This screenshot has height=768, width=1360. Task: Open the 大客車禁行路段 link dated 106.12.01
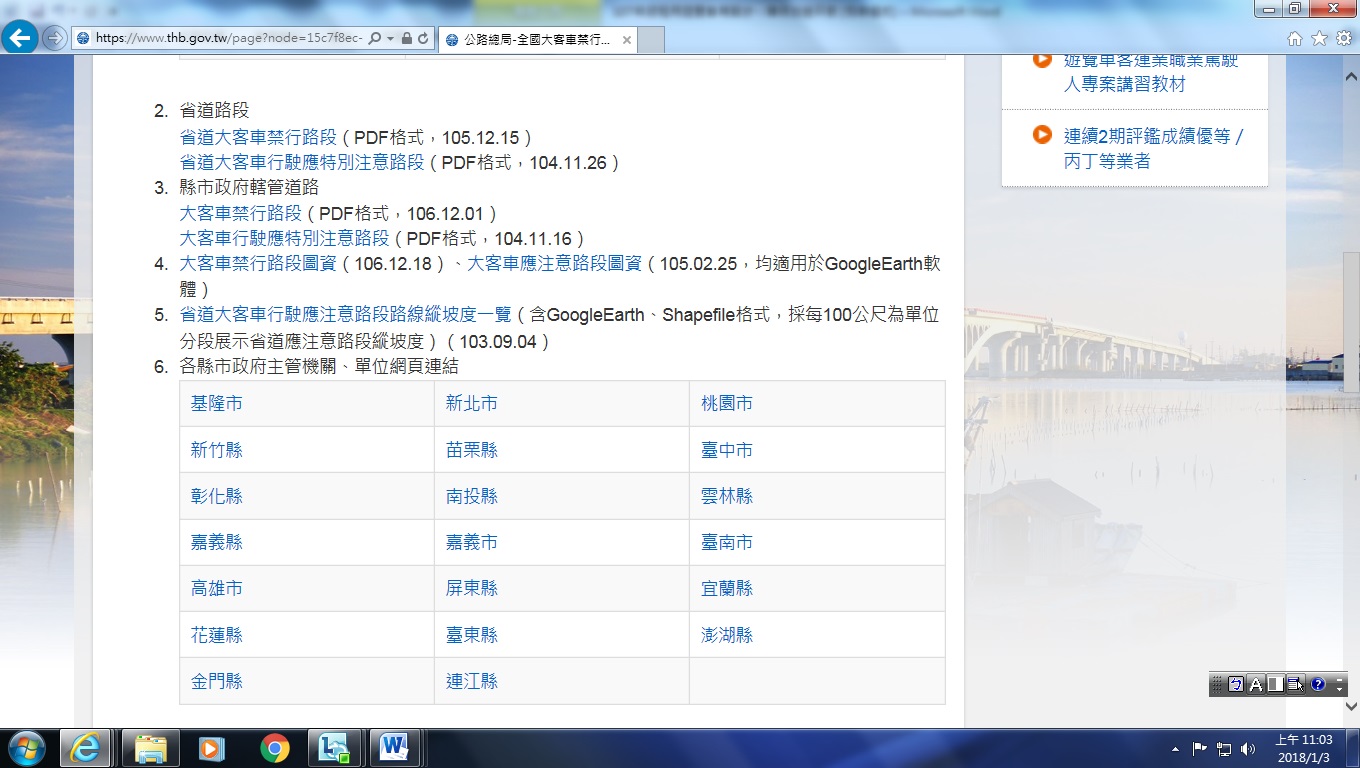click(241, 213)
